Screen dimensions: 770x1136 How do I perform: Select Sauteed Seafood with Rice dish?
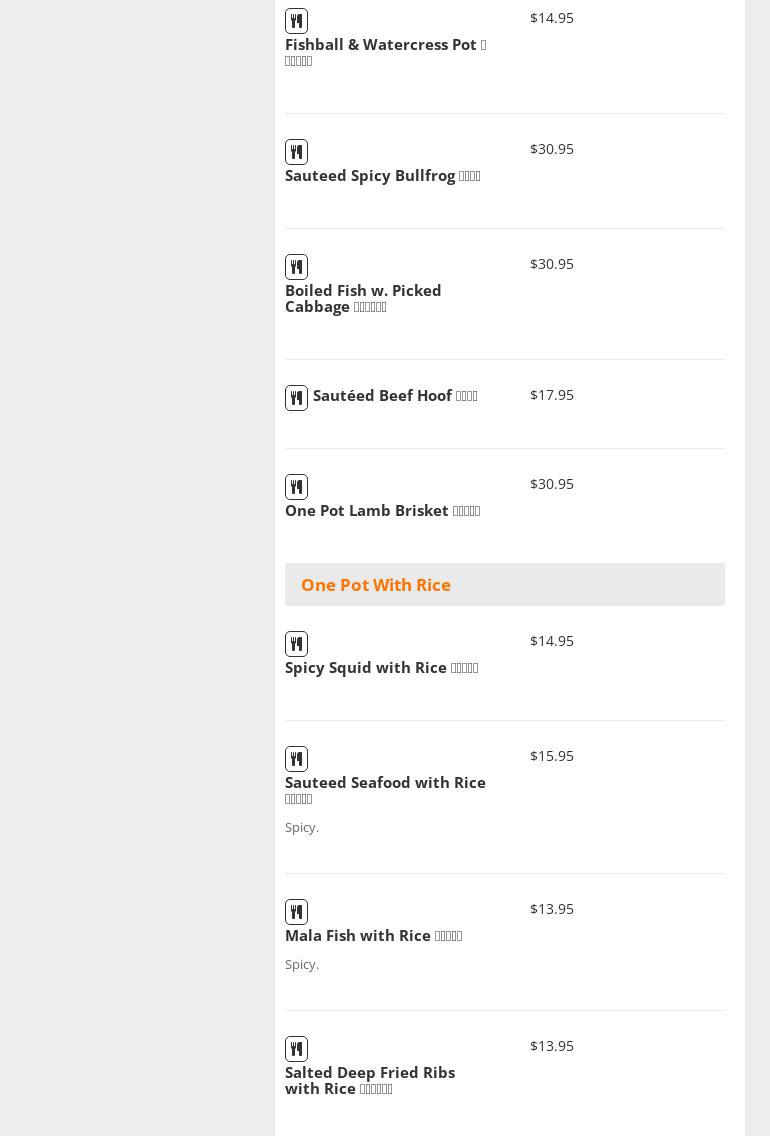pos(385,783)
